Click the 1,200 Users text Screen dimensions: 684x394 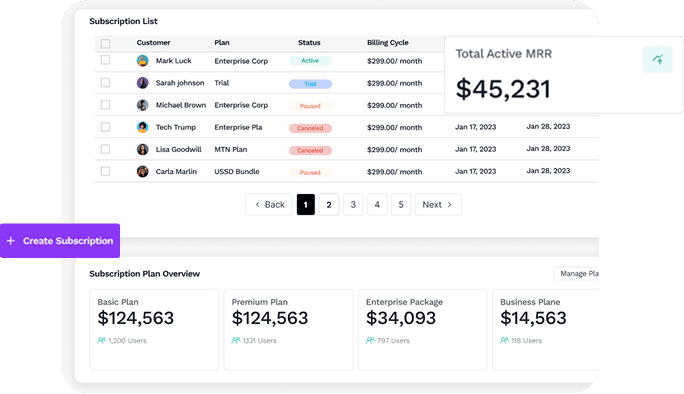pos(127,341)
